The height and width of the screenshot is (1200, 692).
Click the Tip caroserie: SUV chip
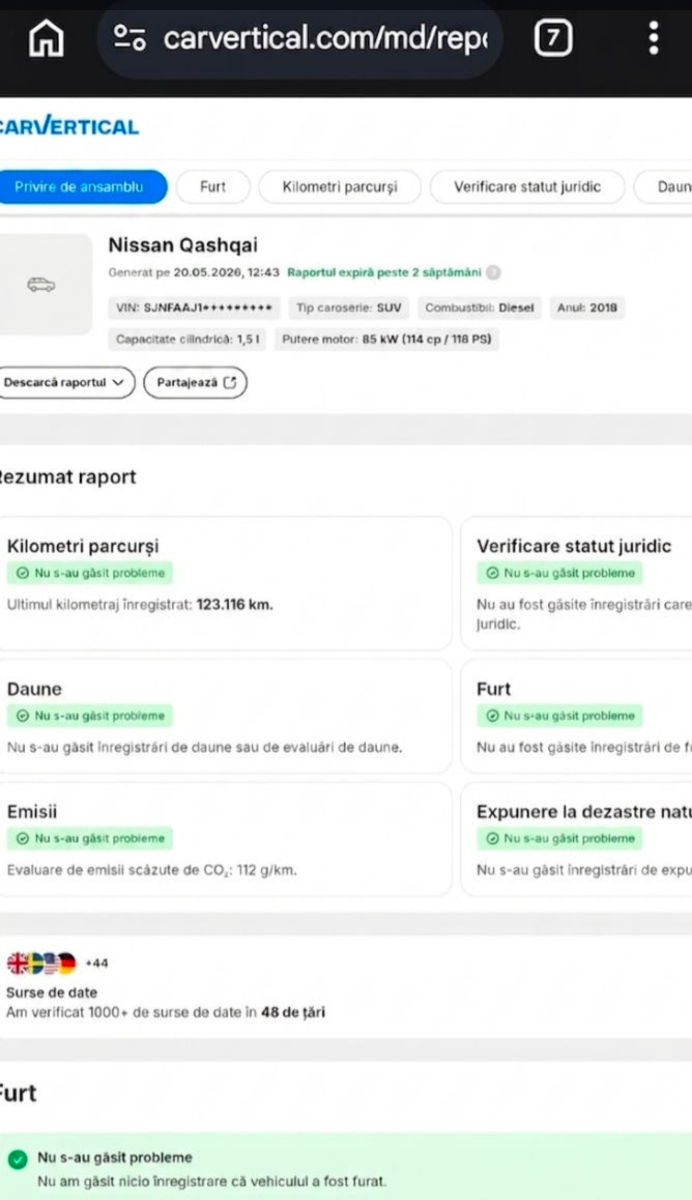(349, 308)
